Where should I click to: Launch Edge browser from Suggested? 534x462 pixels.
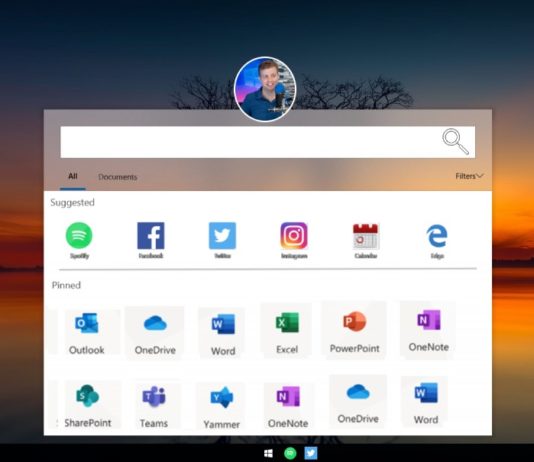pos(437,236)
